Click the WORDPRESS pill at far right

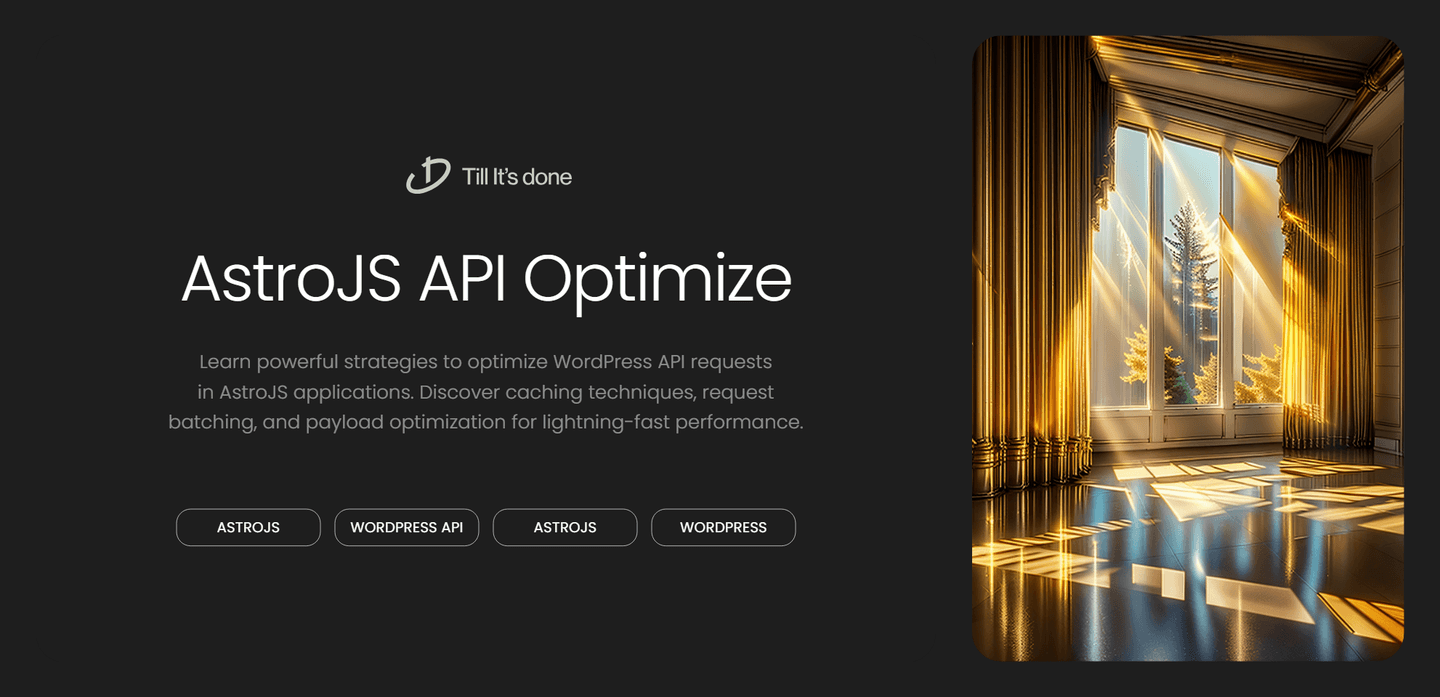(723, 527)
